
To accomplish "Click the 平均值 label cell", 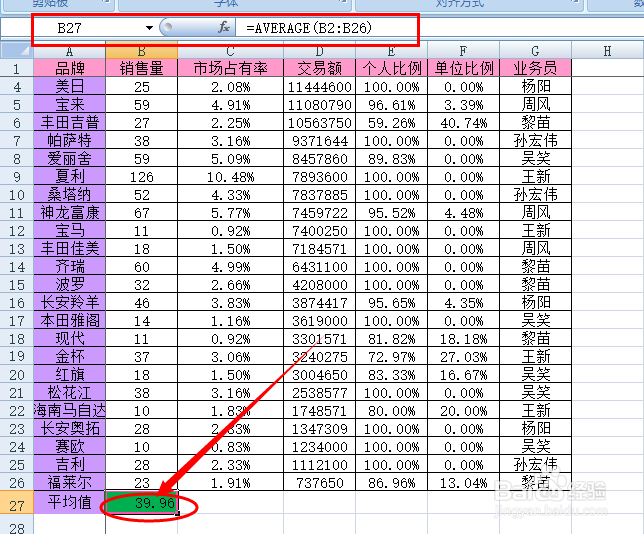I will click(x=69, y=502).
